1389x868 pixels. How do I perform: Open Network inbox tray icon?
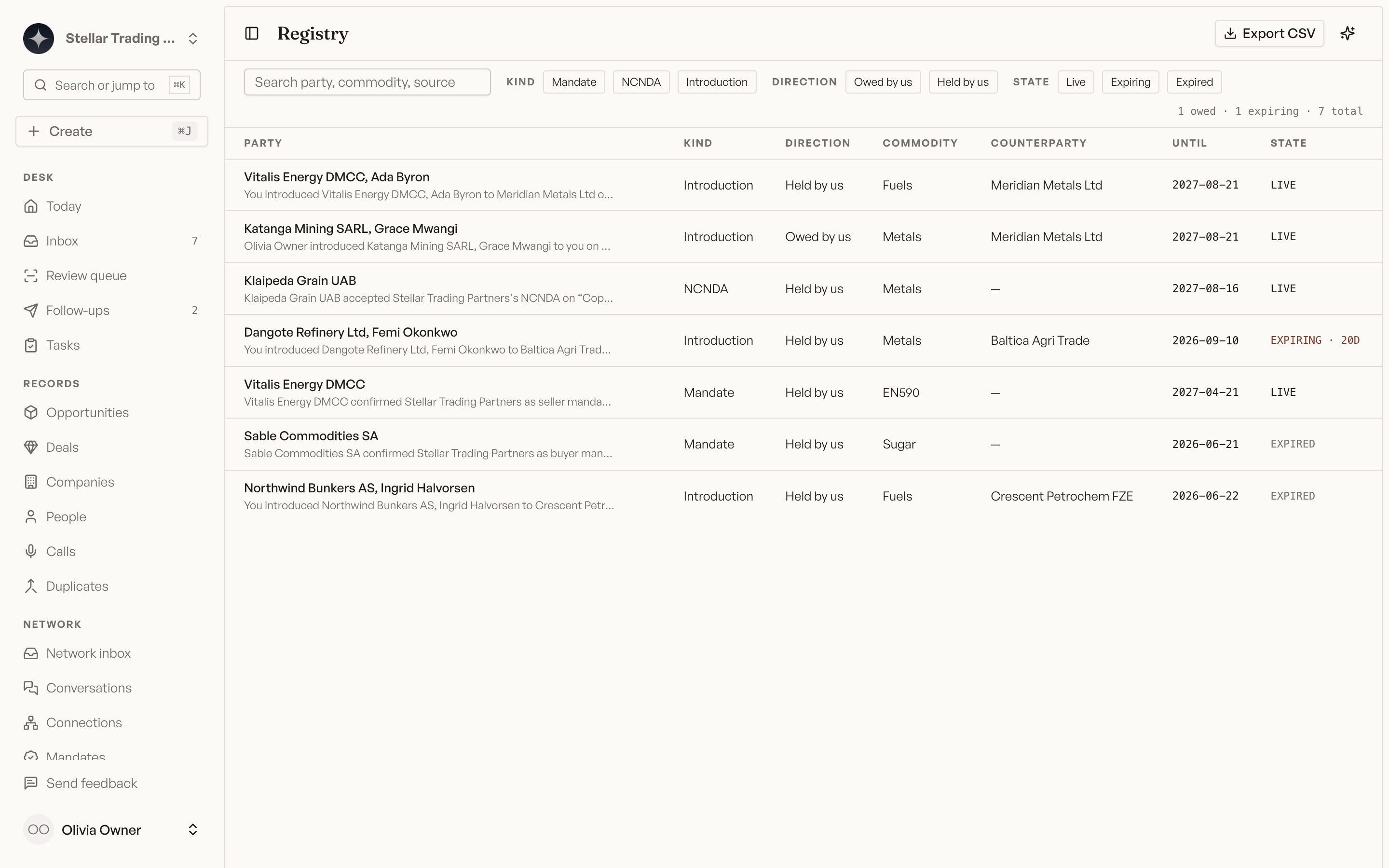31,653
